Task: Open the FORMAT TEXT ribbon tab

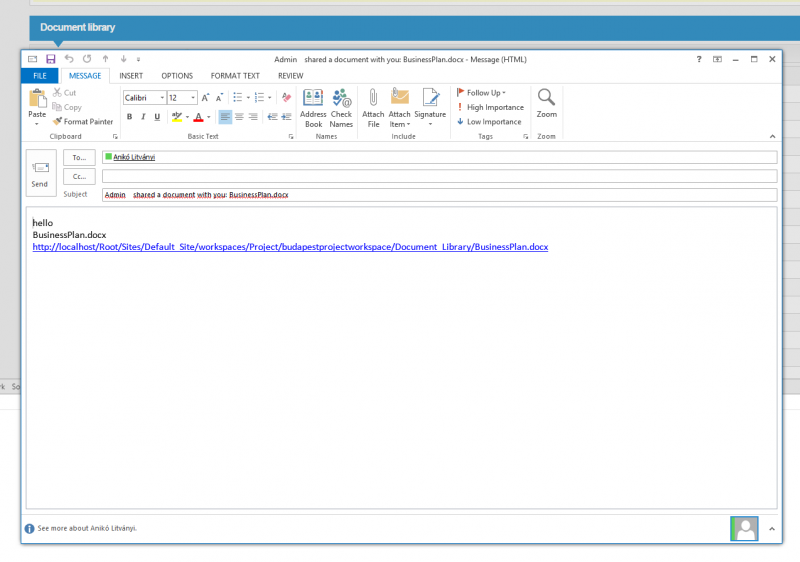Action: pyautogui.click(x=235, y=76)
